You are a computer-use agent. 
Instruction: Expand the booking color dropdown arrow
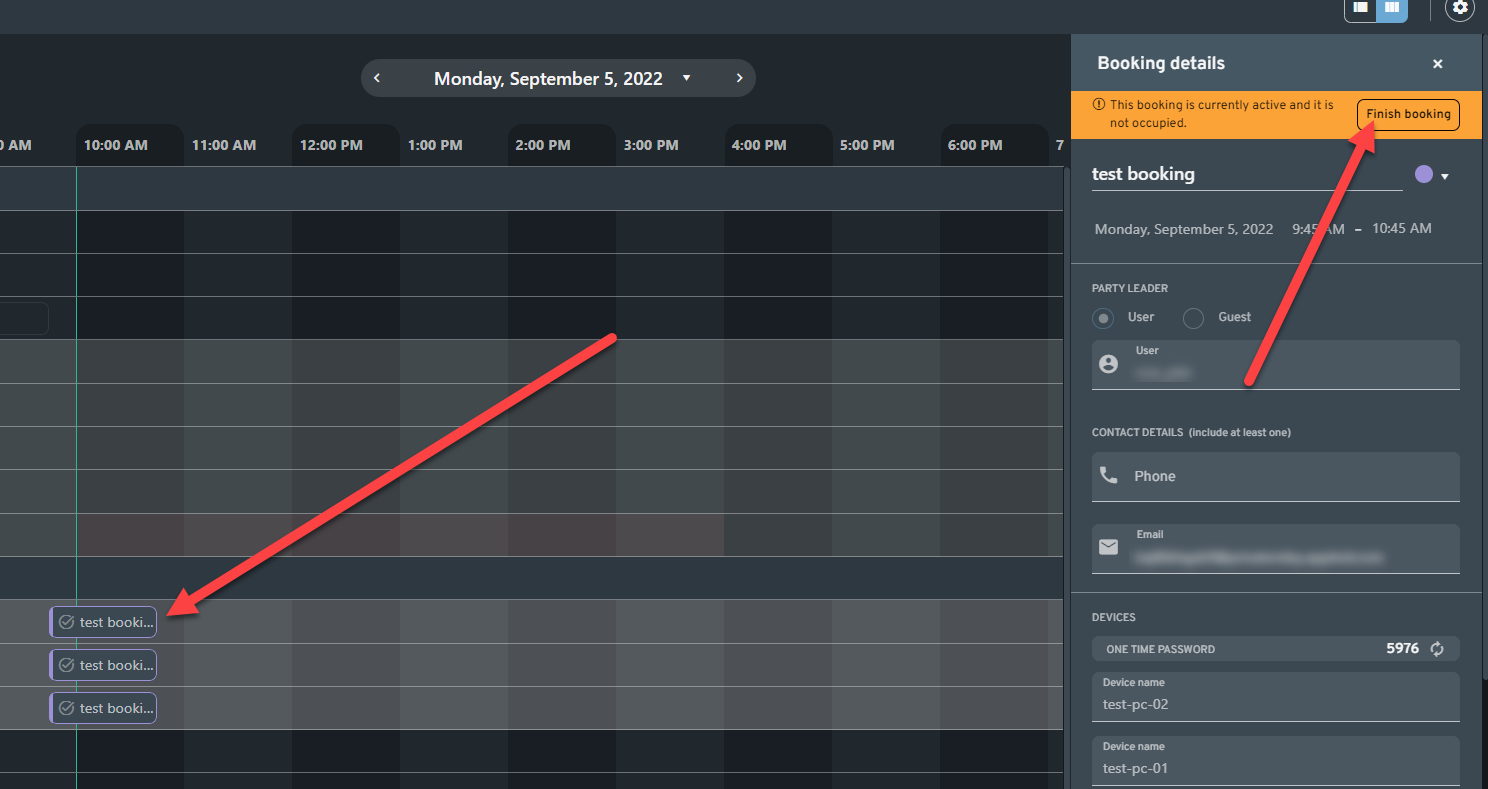coord(1445,176)
